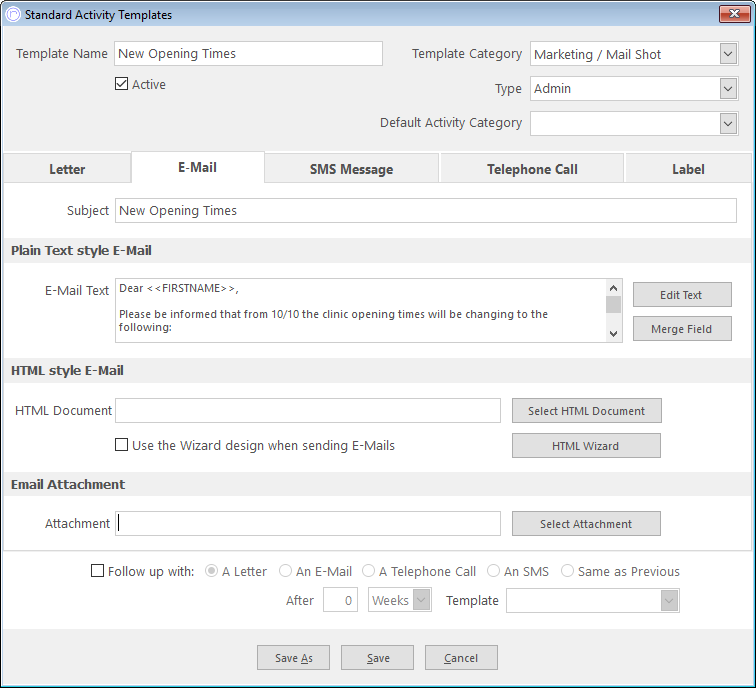This screenshot has height=688, width=756.
Task: Open the Telephone Call tab
Action: (x=532, y=169)
